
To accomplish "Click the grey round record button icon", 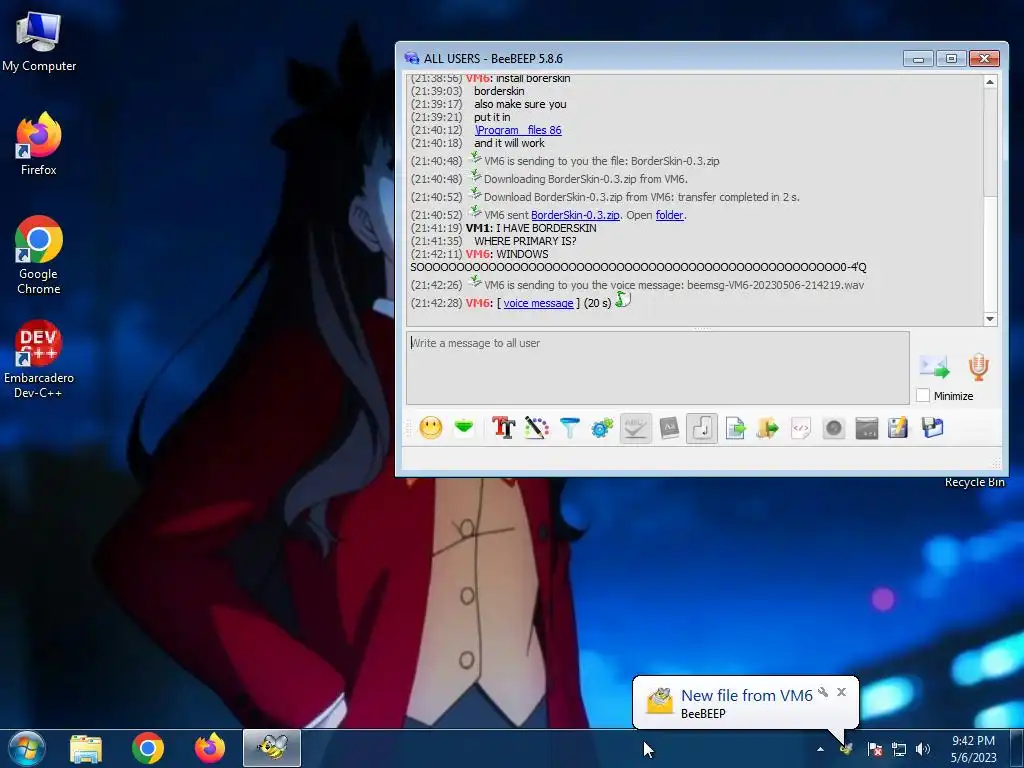I will (x=834, y=428).
